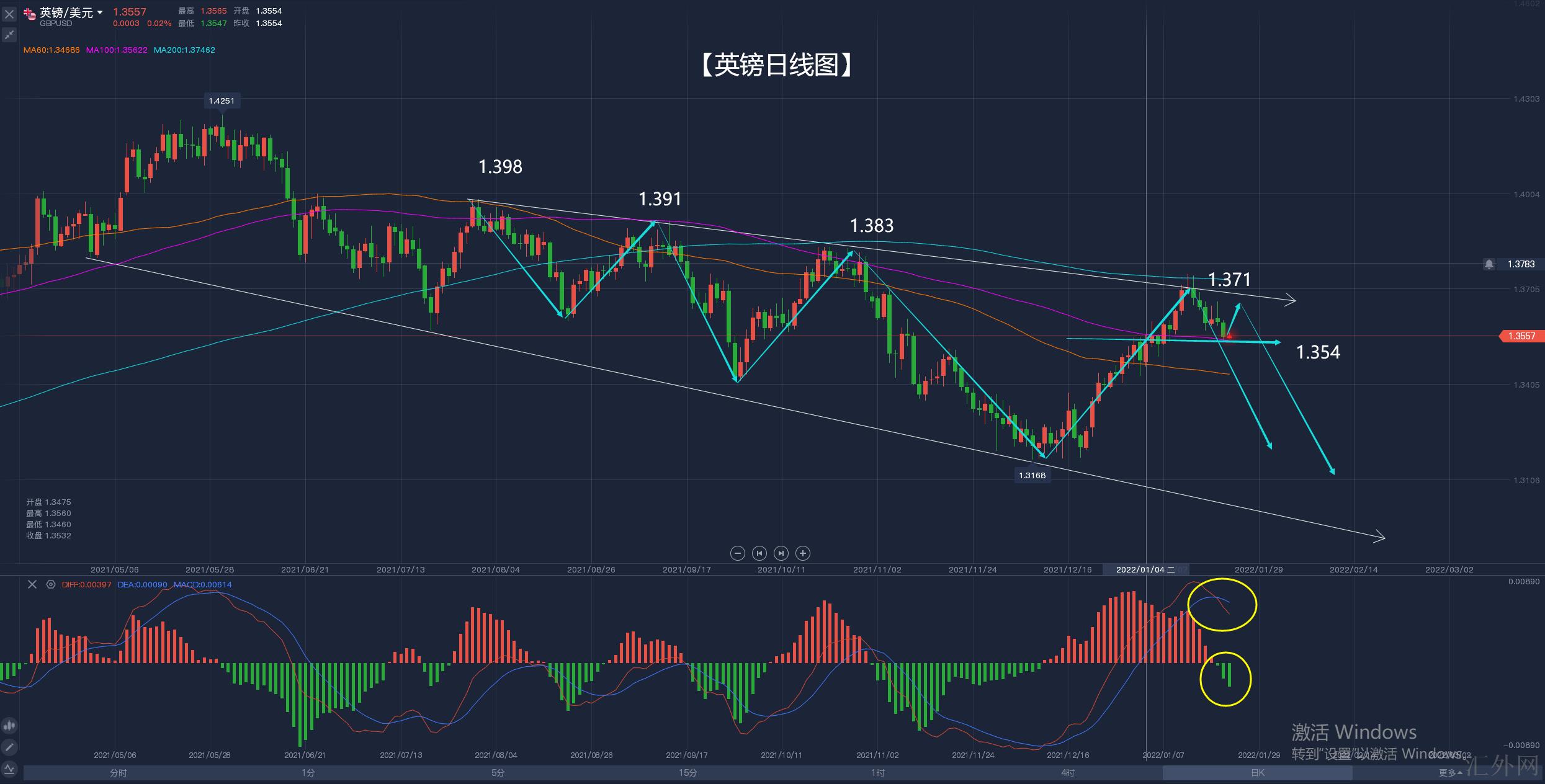
Task: Jump to next bar playback button
Action: [781, 553]
